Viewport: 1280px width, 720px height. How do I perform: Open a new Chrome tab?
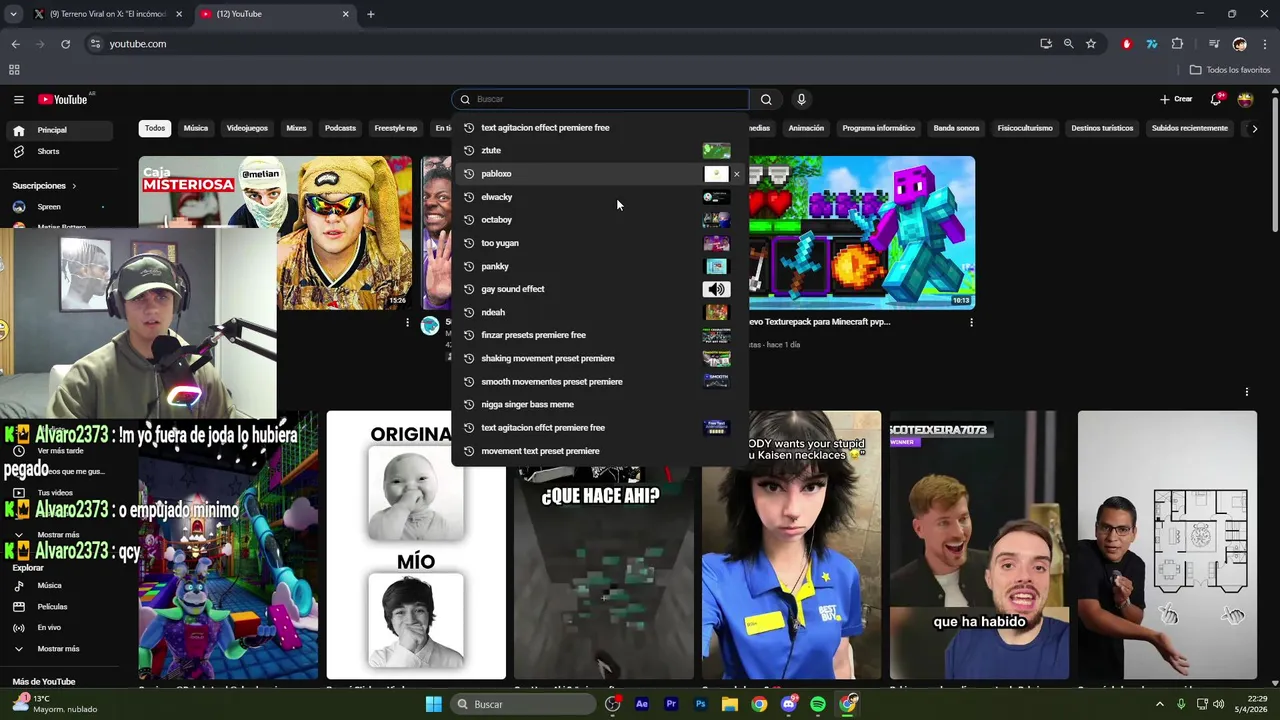pos(371,14)
